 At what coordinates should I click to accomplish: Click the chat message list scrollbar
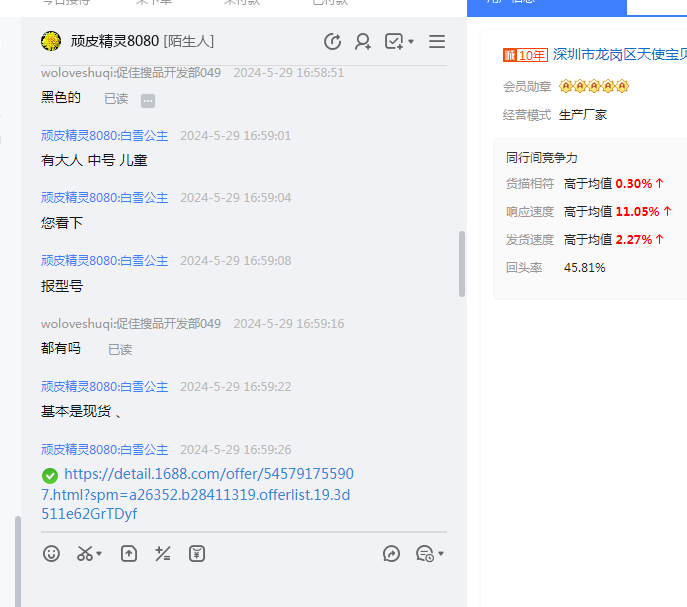coord(461,263)
